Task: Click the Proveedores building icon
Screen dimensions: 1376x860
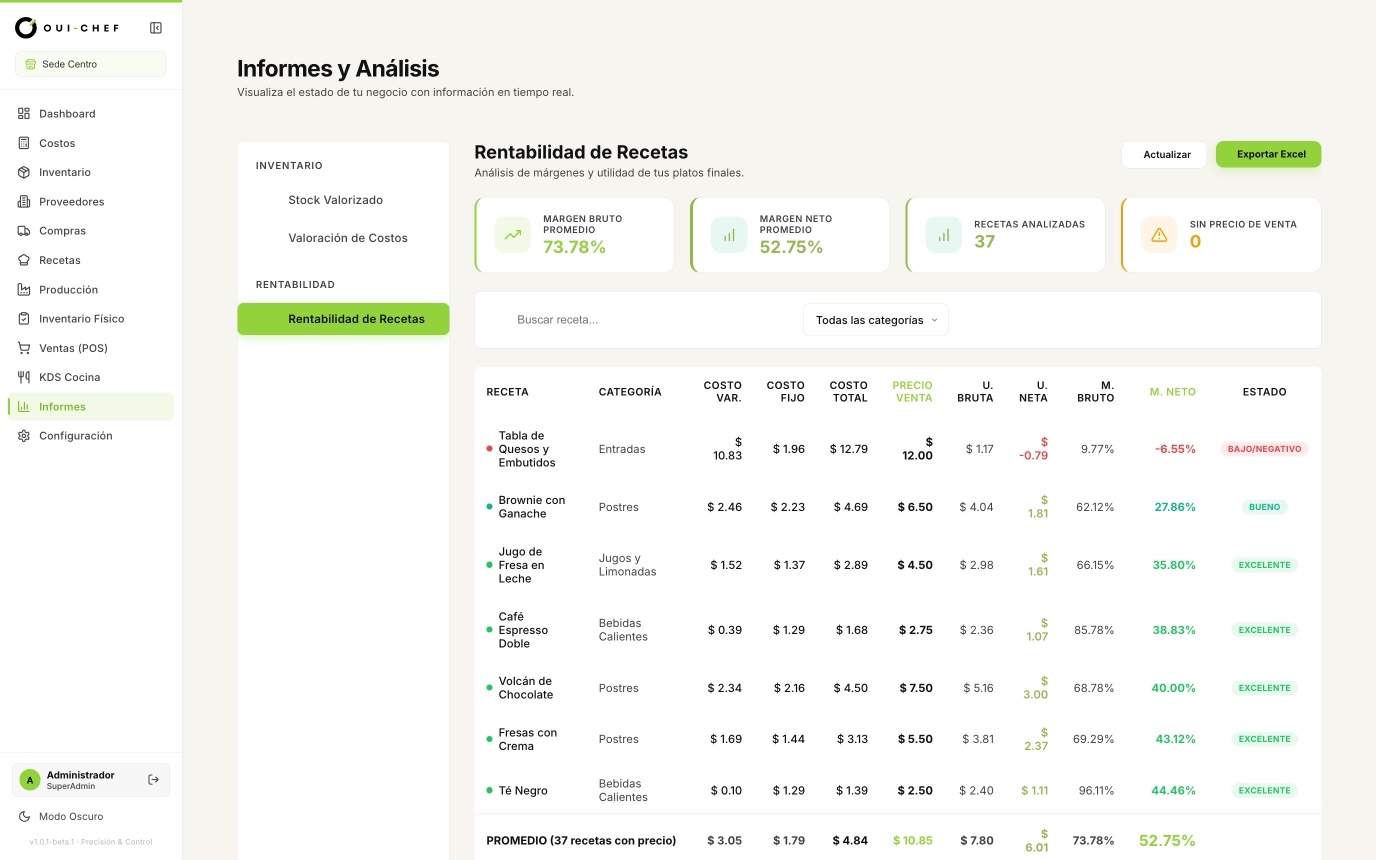Action: click(x=24, y=202)
